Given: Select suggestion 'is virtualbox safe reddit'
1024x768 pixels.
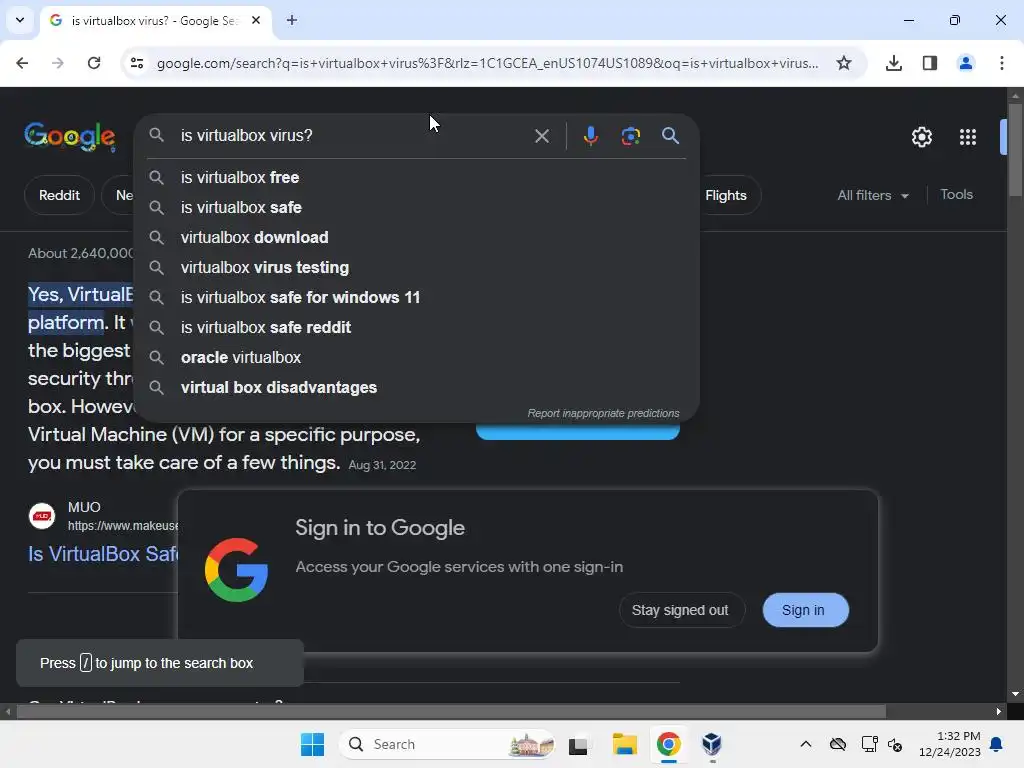Looking at the screenshot, I should [416, 328].
